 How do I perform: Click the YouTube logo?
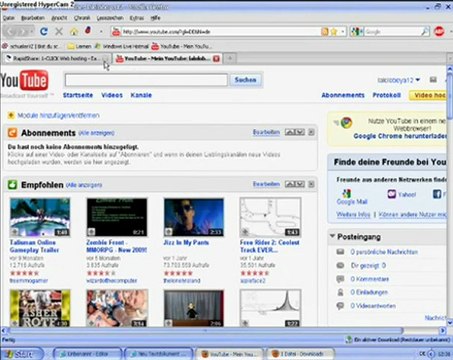coord(24,80)
